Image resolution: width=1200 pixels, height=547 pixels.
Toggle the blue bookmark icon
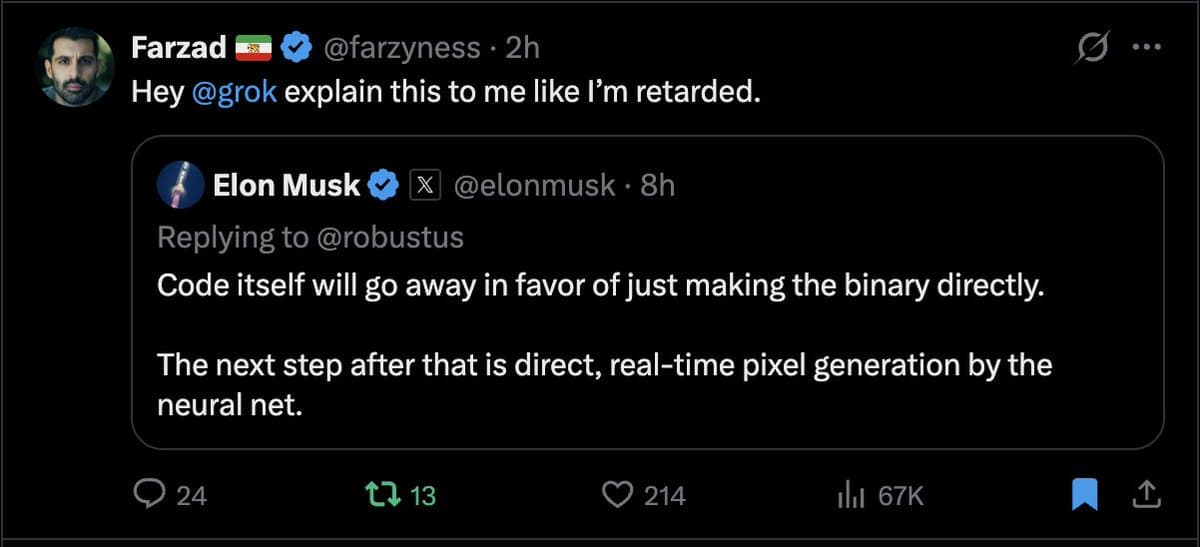(1084, 494)
